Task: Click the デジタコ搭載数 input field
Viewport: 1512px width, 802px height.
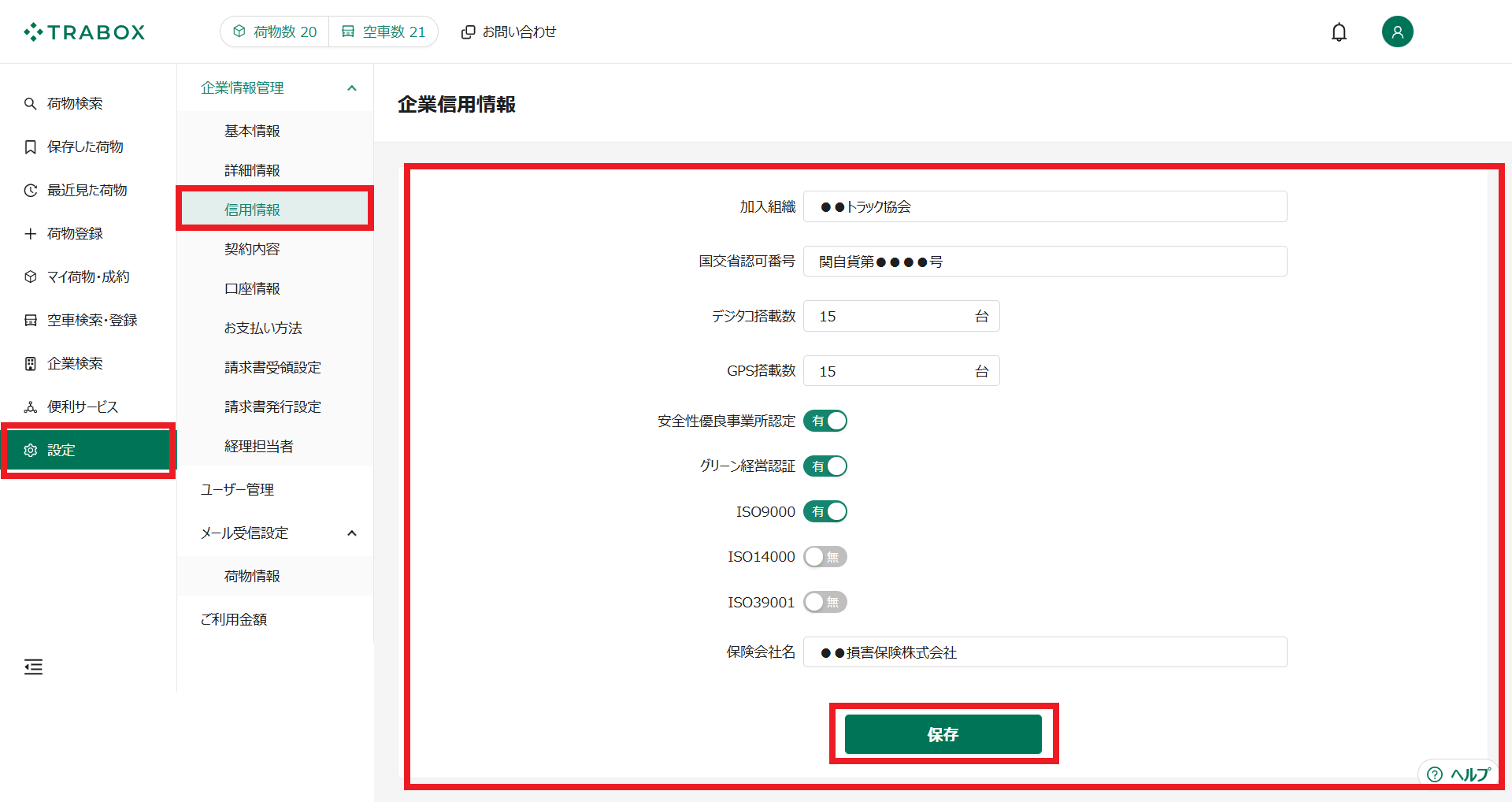Action: (x=902, y=316)
